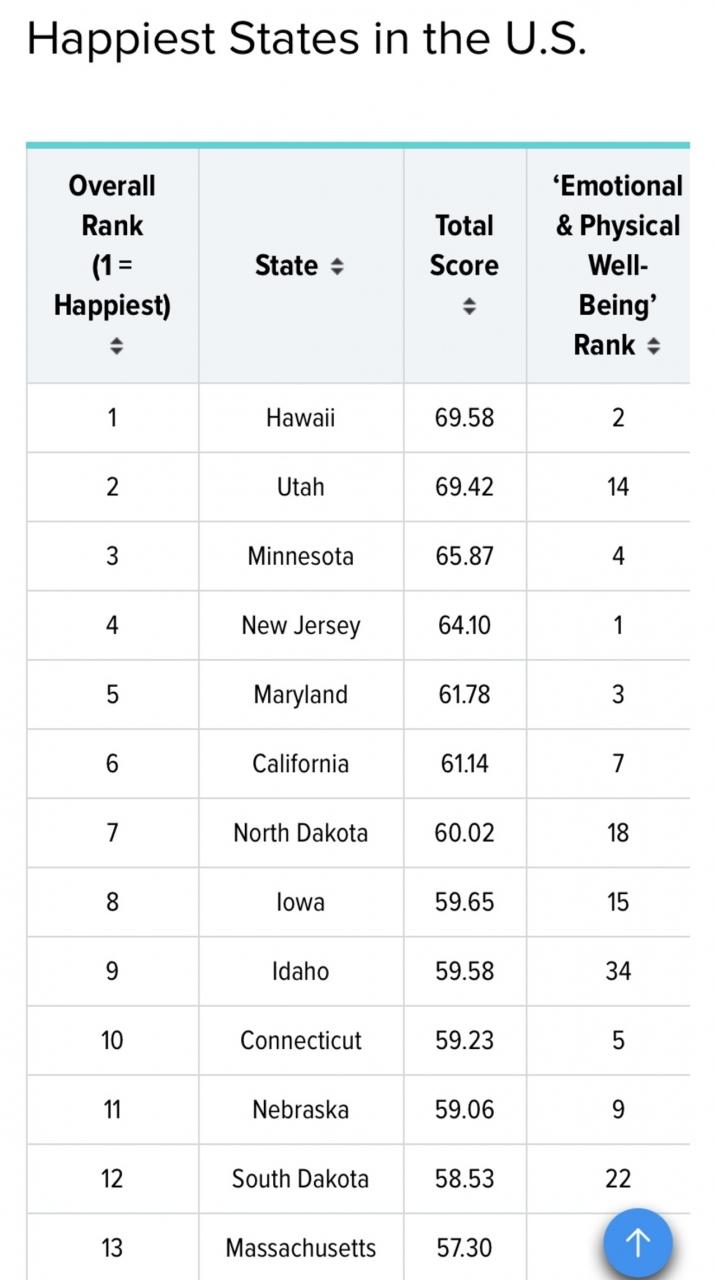
Task: Click the State column header text
Action: point(286,266)
